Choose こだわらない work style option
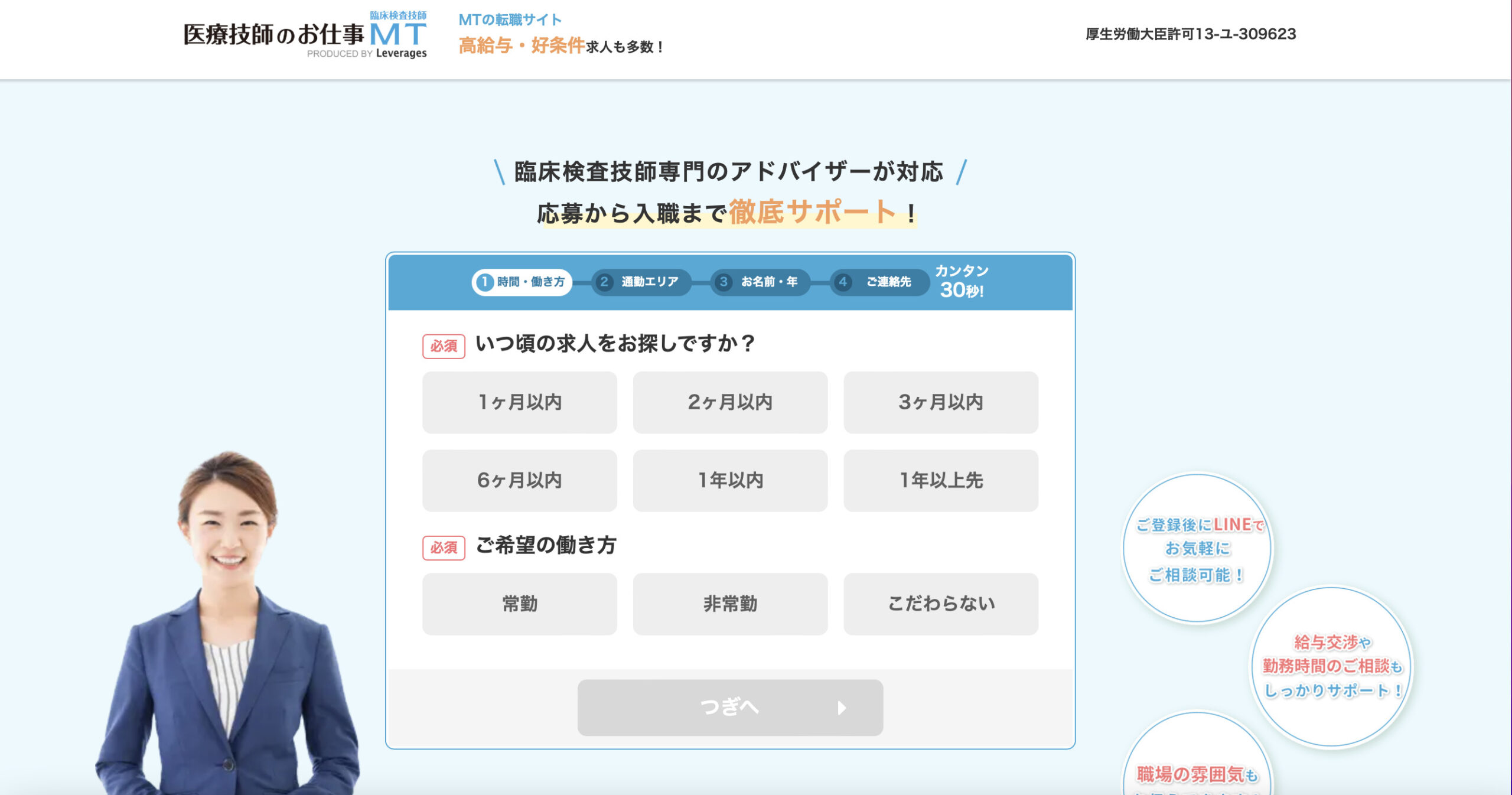Screen dimensions: 1512x795 940,604
